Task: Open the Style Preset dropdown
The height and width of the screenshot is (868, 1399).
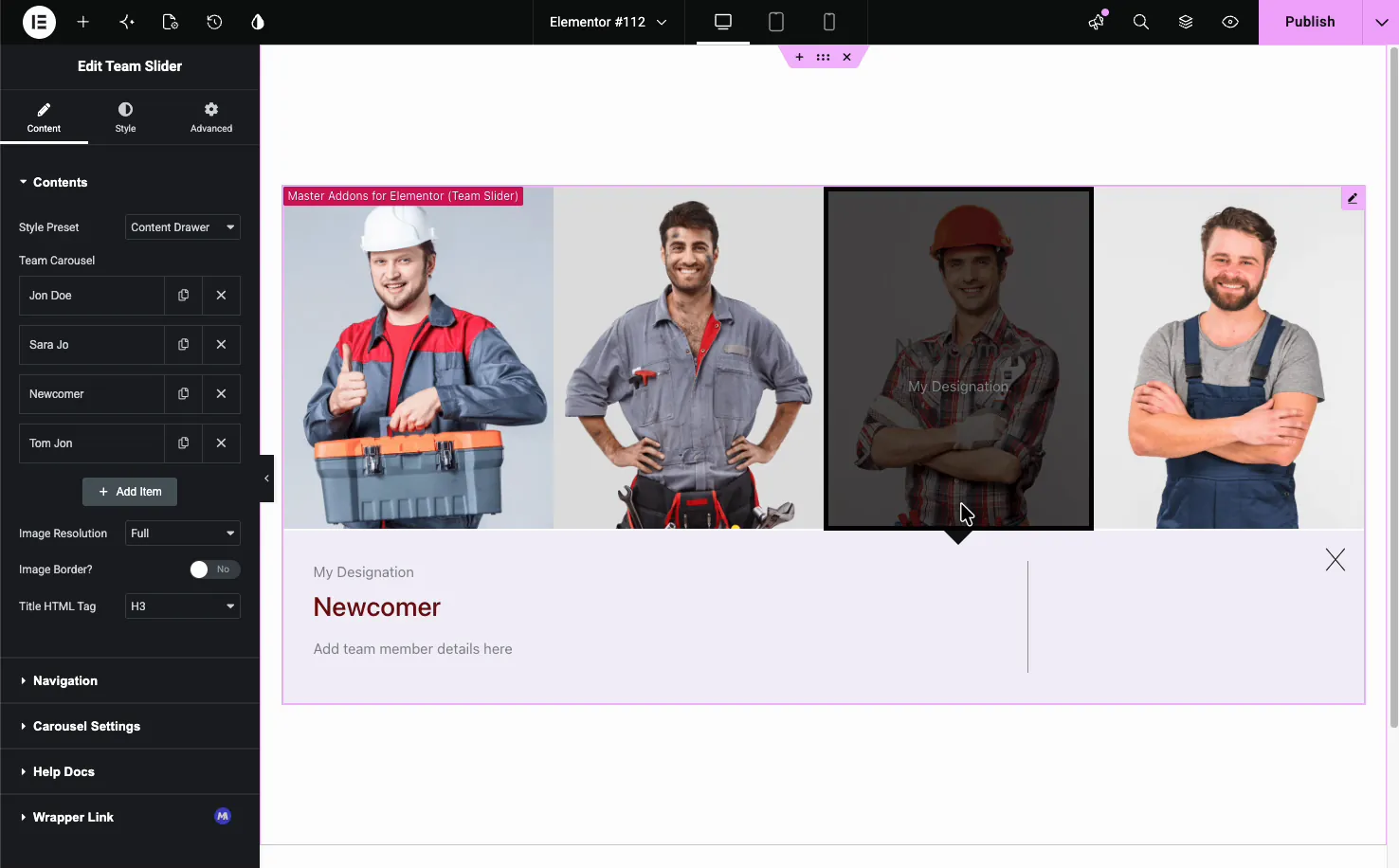Action: pos(183,227)
